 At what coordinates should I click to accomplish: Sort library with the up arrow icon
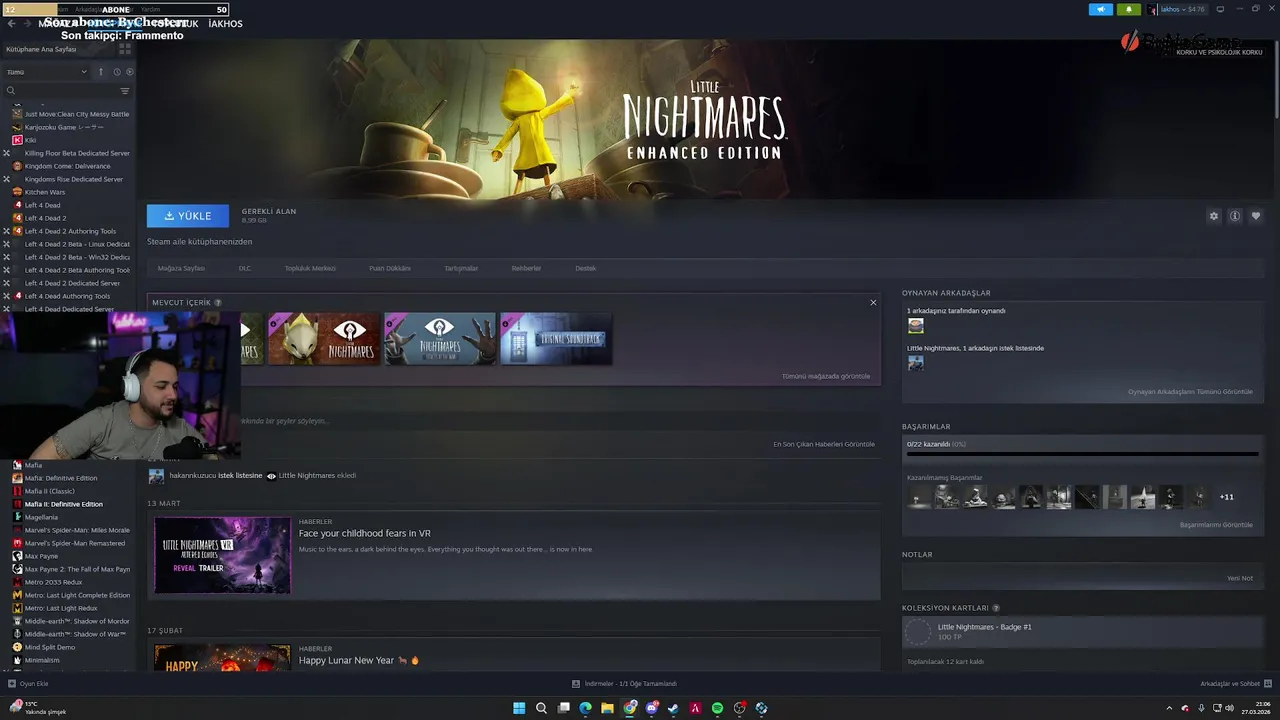pyautogui.click(x=100, y=72)
